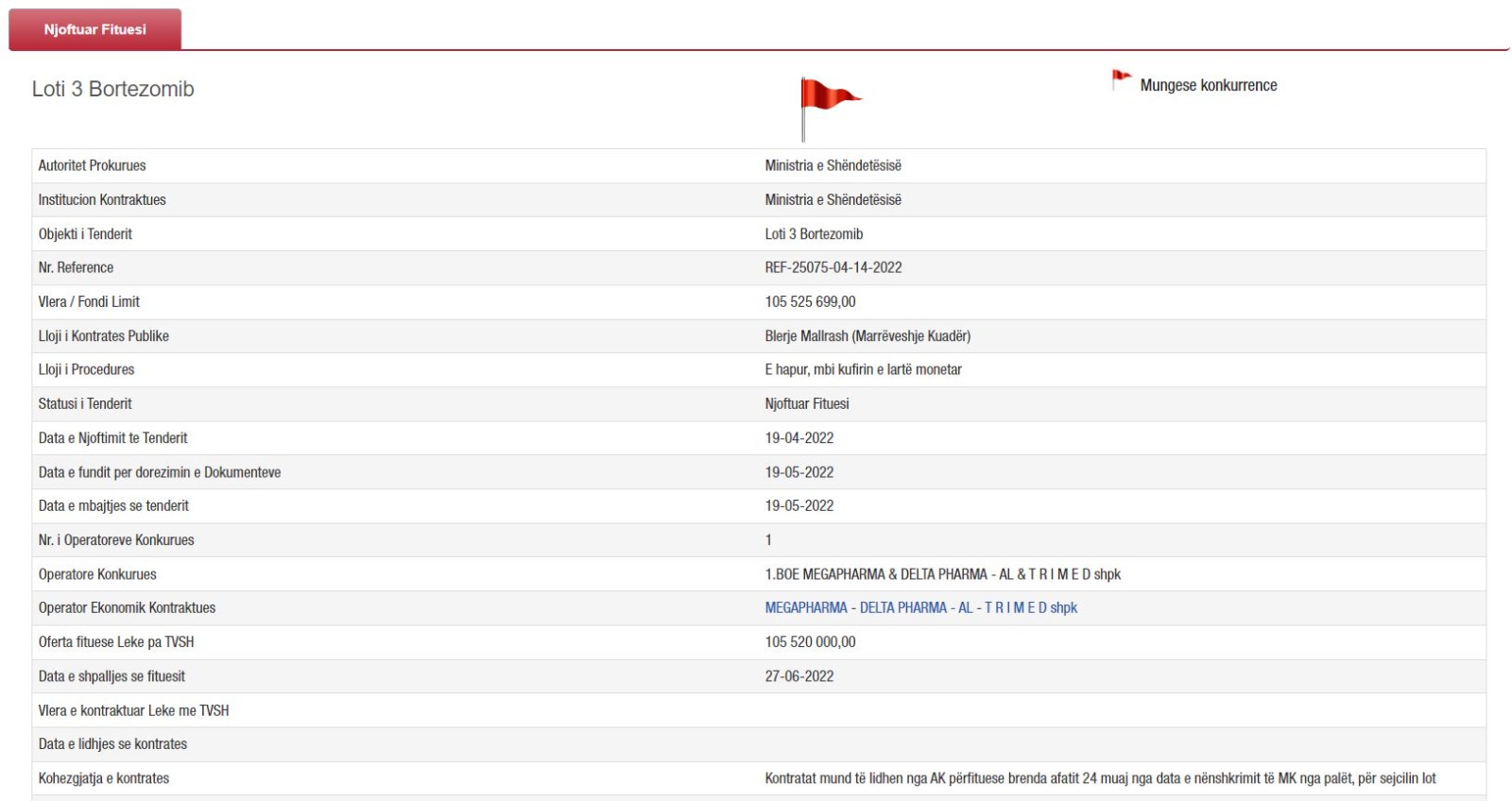The width and height of the screenshot is (1512, 801).
Task: Open the MEGAPHARMA - DELTA PHARMA contractor link
Action: click(920, 607)
